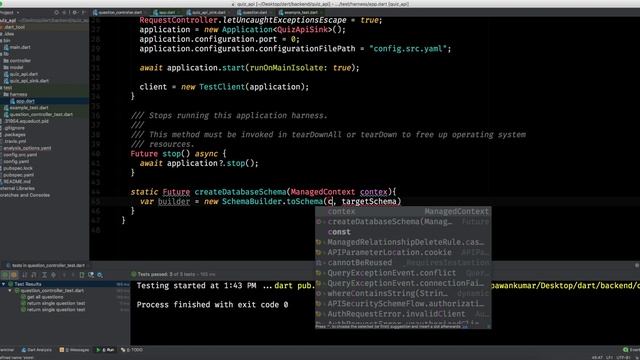This screenshot has height=360, width=640.
Task: Open test runner settings gear icon
Action: [x=100, y=275]
